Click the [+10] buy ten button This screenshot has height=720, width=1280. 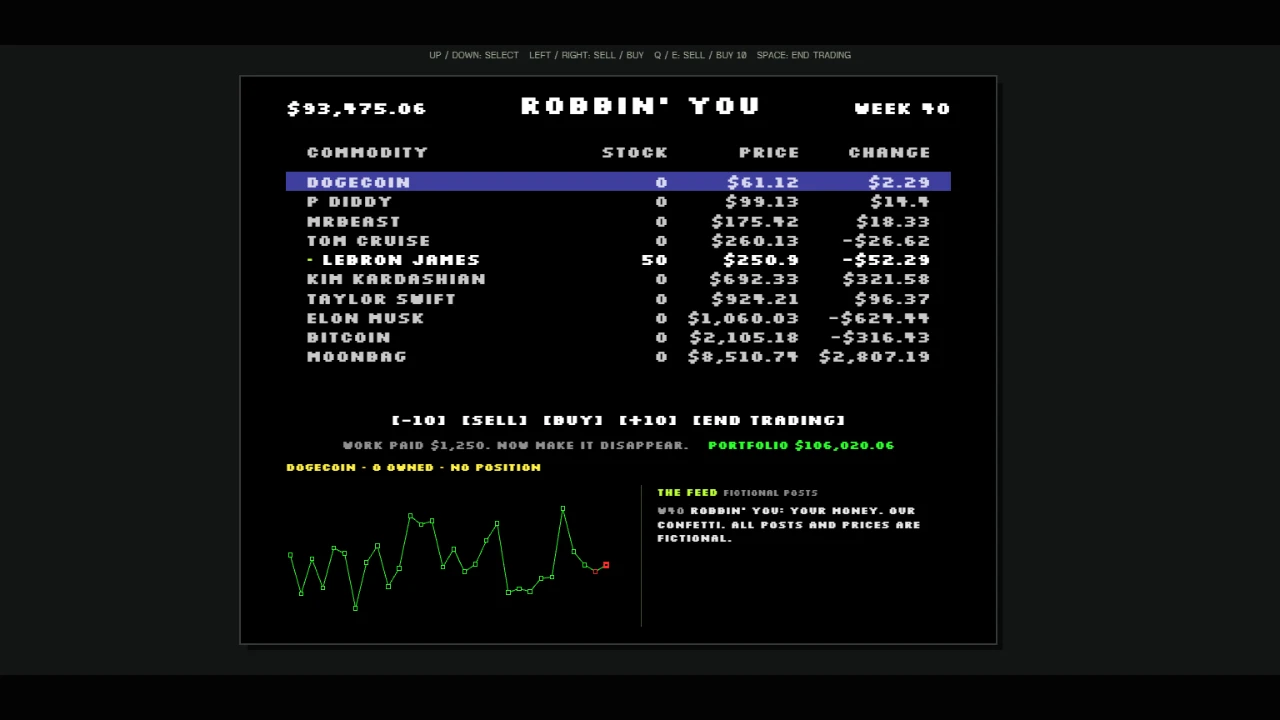(x=648, y=420)
